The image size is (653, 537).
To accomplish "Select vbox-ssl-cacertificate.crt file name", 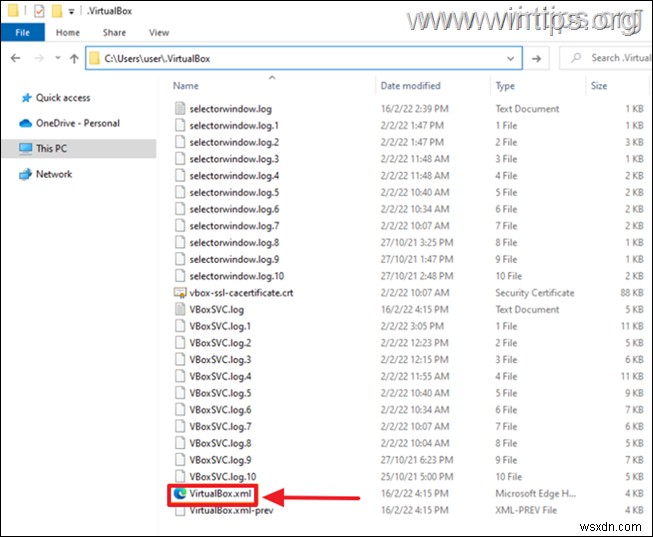I will coord(241,293).
